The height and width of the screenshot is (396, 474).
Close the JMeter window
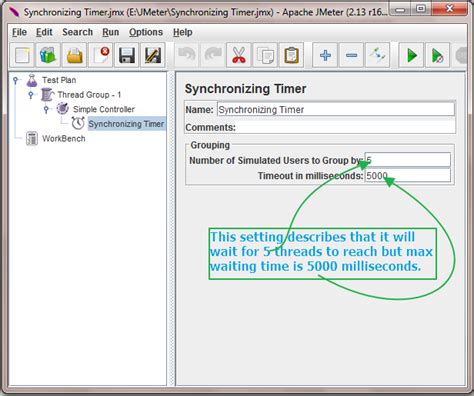click(449, 9)
